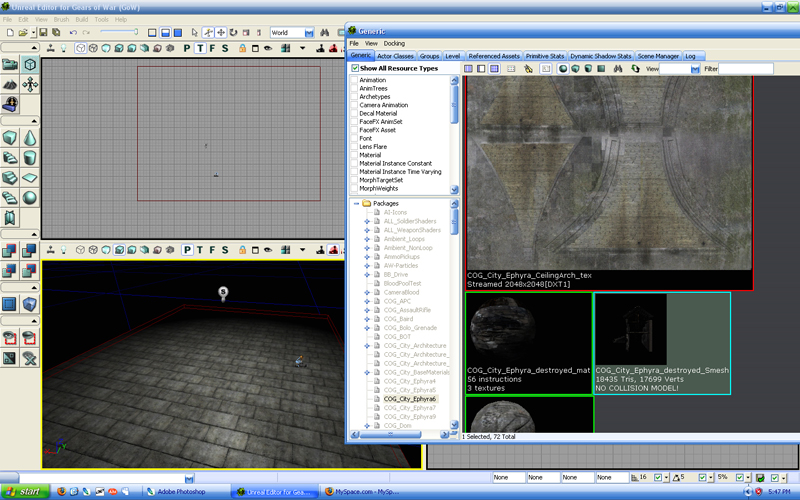Image resolution: width=800 pixels, height=500 pixels.
Task: Expand the COG_Baird package node
Action: click(x=367, y=319)
